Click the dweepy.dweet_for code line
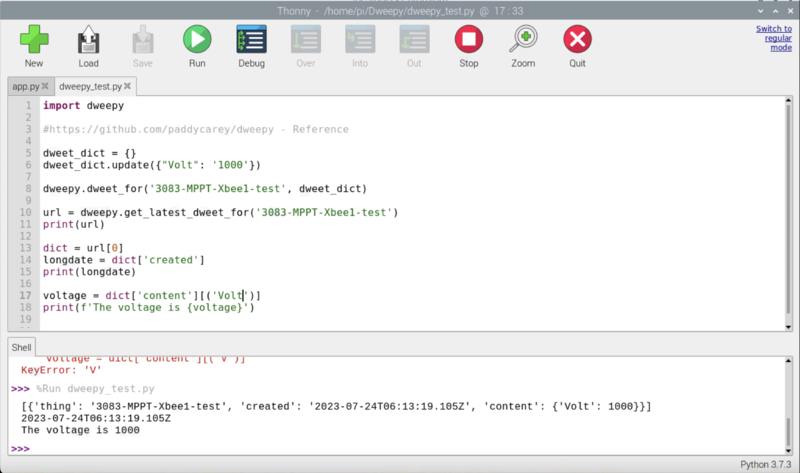The image size is (800, 473). click(x=205, y=189)
